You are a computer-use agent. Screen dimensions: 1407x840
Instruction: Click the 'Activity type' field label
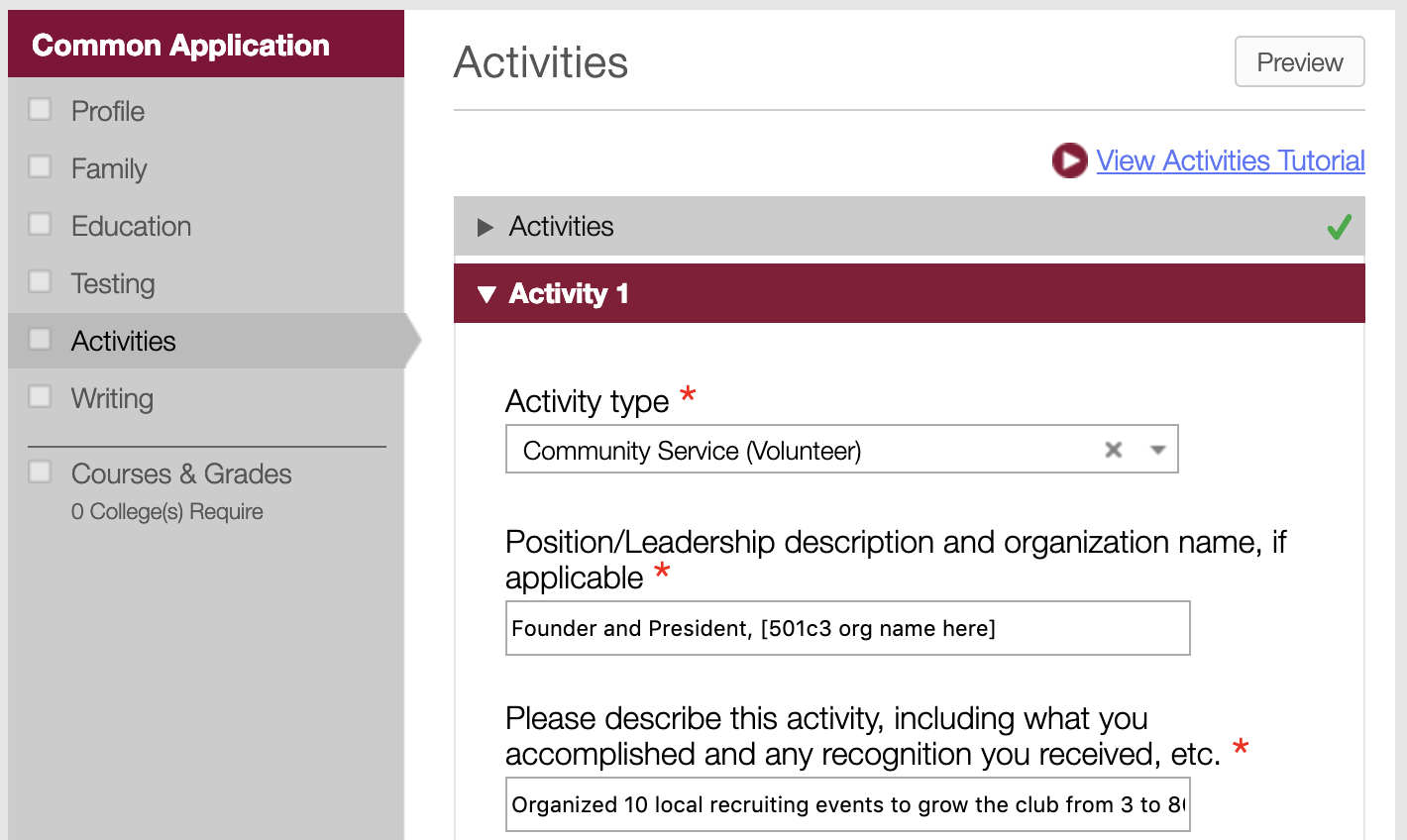click(x=588, y=401)
